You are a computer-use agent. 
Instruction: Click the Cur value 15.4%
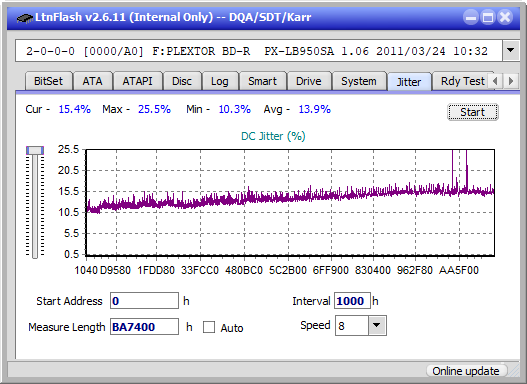point(75,109)
